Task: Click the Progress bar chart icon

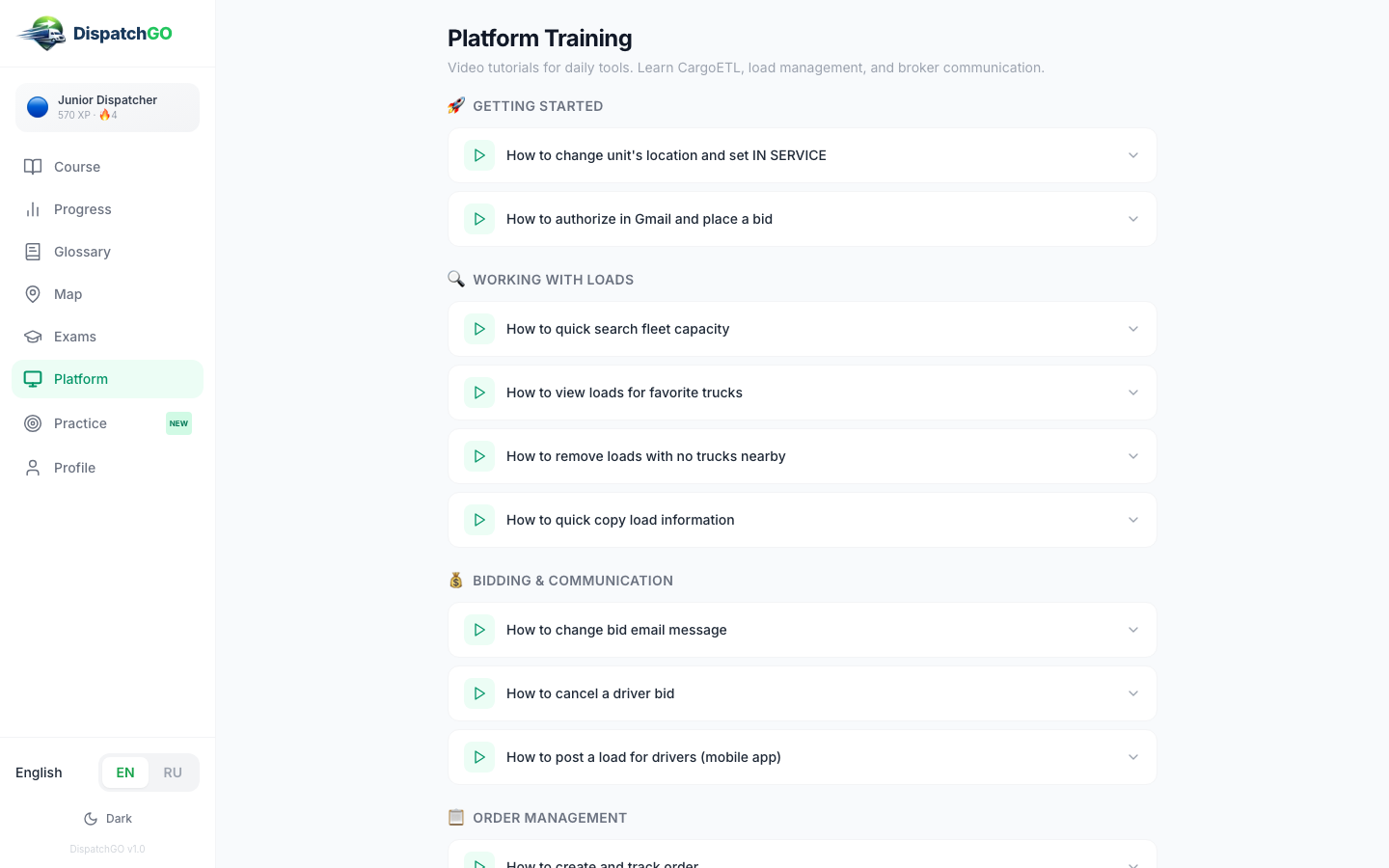Action: point(33,209)
